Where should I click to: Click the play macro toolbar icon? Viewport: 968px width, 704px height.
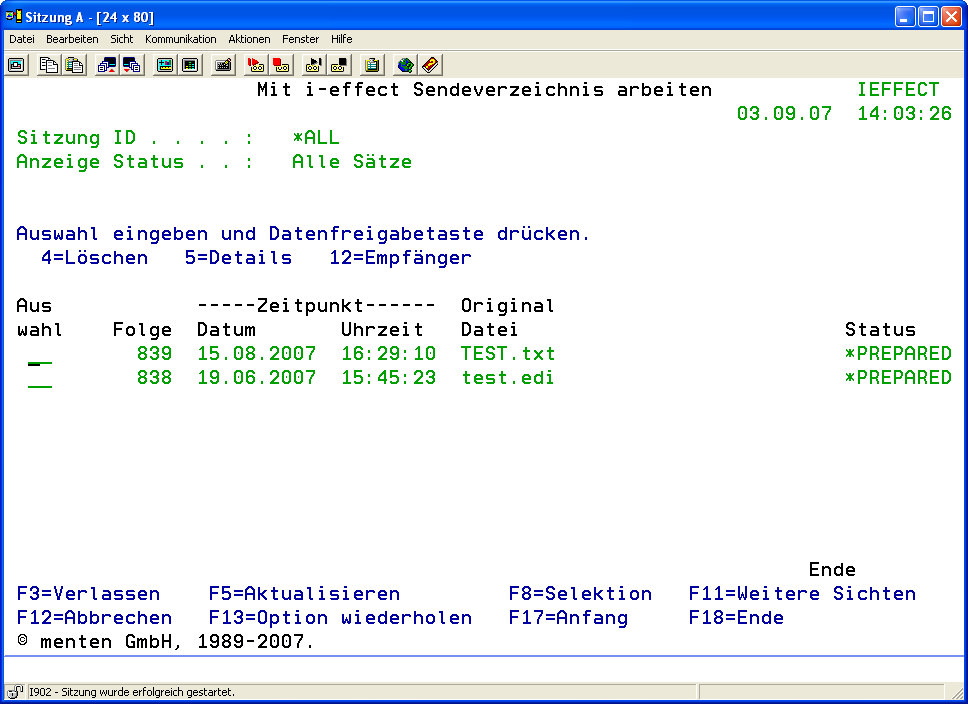click(314, 65)
